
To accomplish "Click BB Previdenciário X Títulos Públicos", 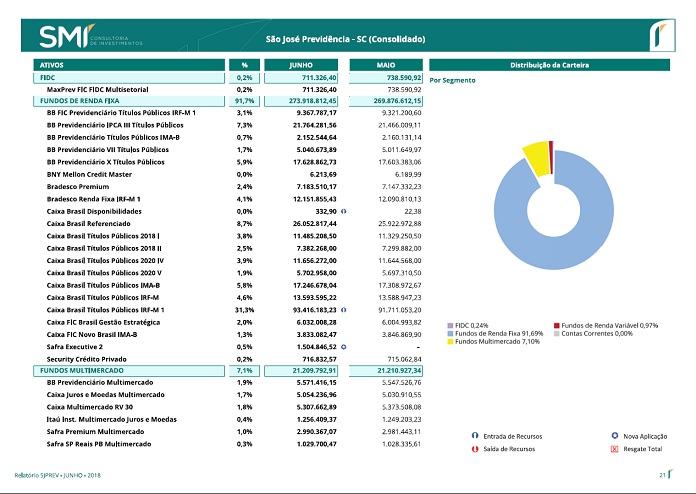I will point(106,162).
